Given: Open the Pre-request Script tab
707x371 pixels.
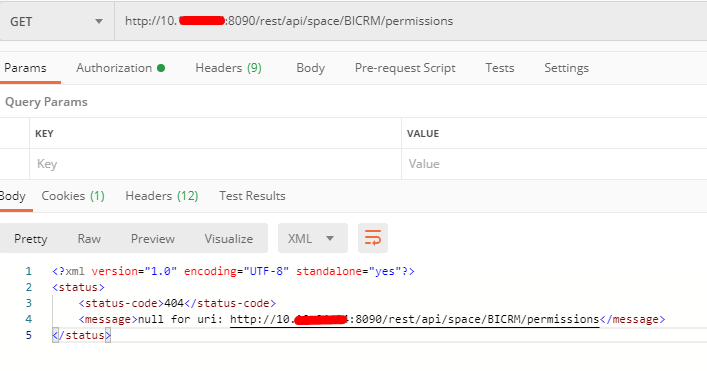Looking at the screenshot, I should tap(405, 68).
